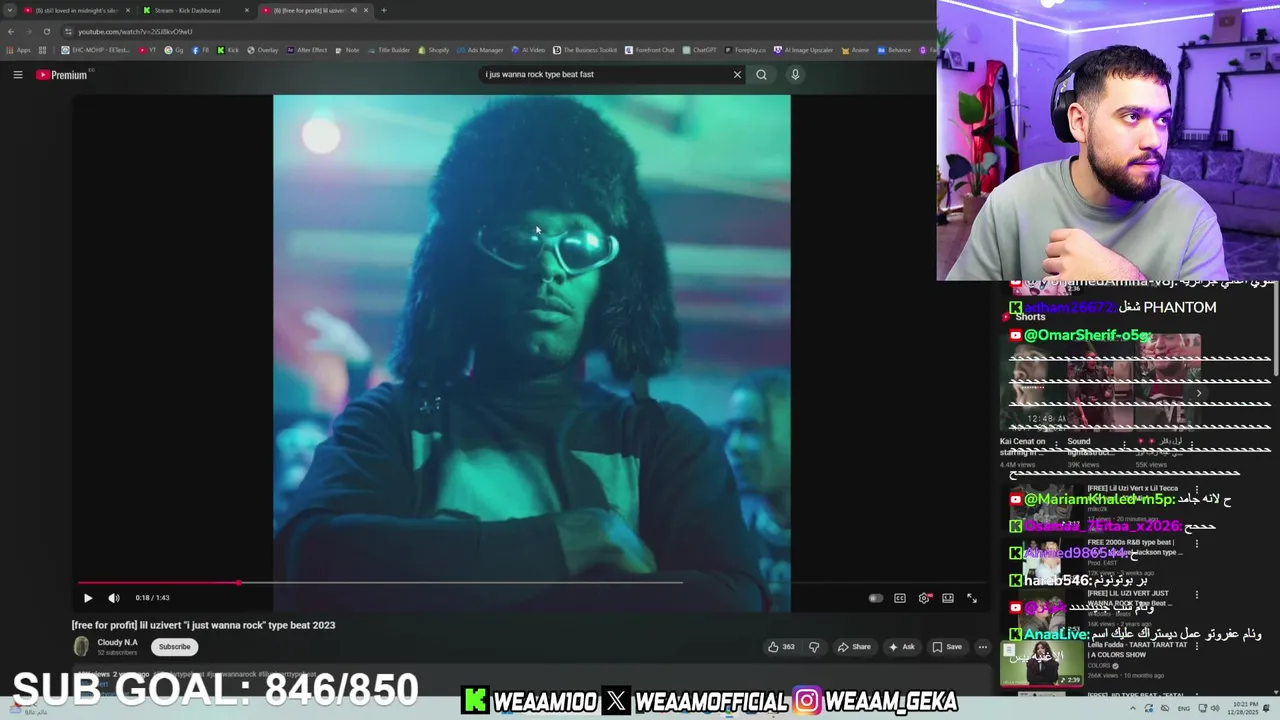The image size is (1280, 720).
Task: Open the Behance bookmark
Action: click(x=895, y=50)
